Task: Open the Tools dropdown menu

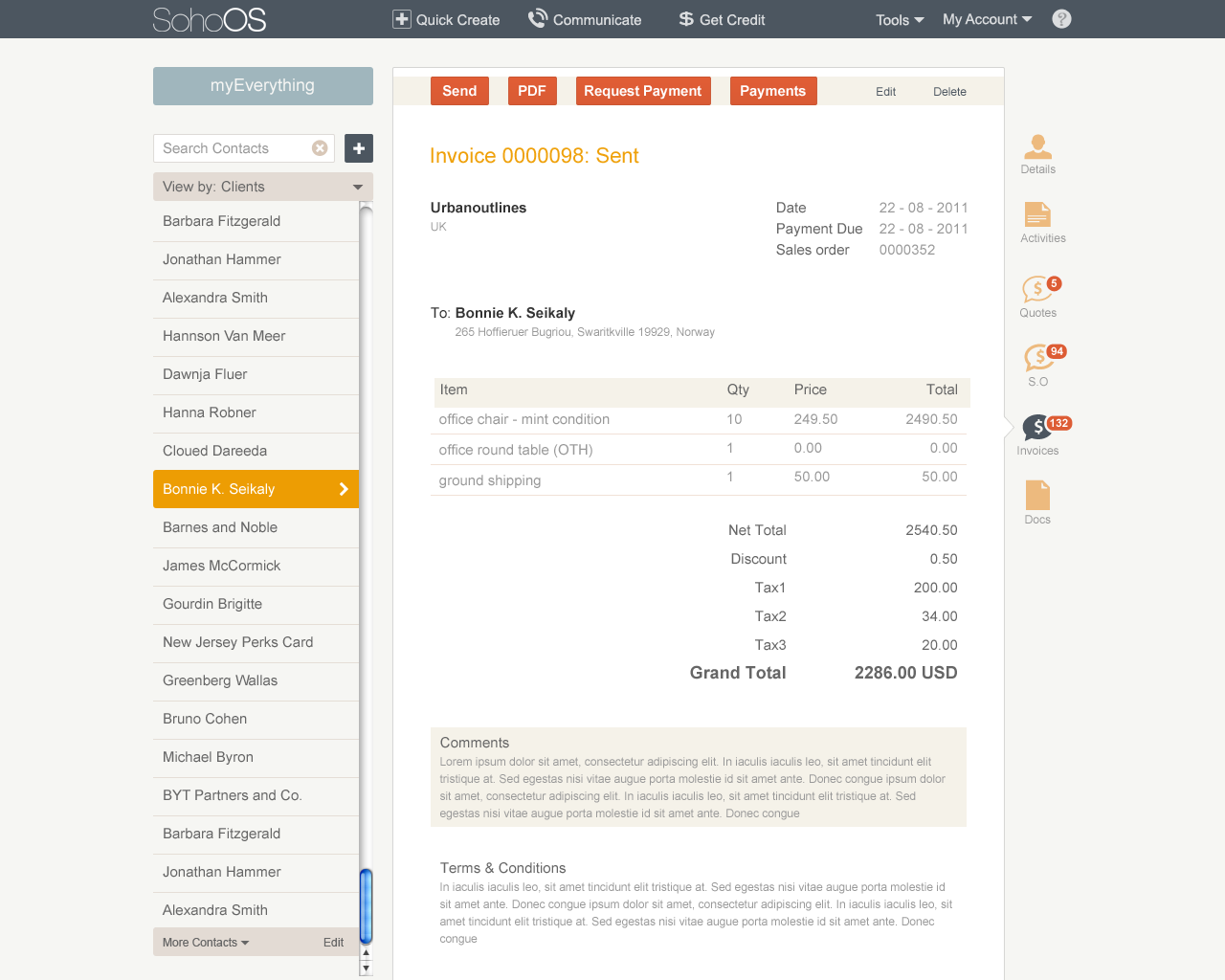Action: (900, 19)
